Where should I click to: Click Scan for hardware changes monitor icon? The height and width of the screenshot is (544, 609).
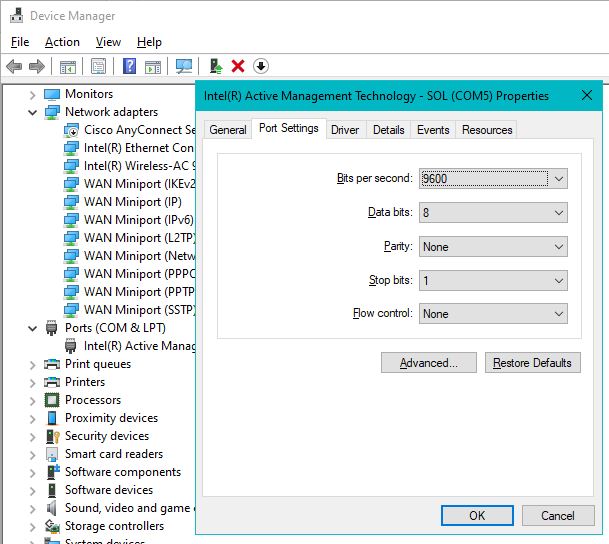coord(184,66)
